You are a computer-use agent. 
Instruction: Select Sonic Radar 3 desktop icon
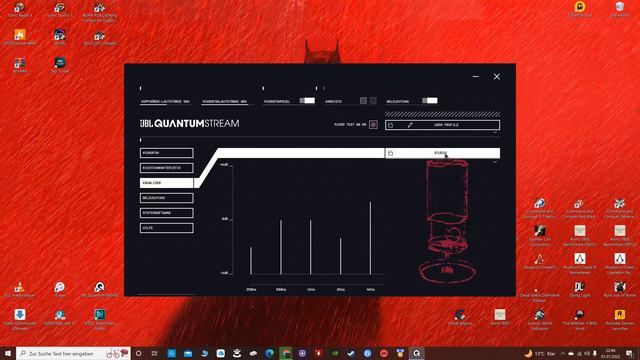click(x=20, y=10)
